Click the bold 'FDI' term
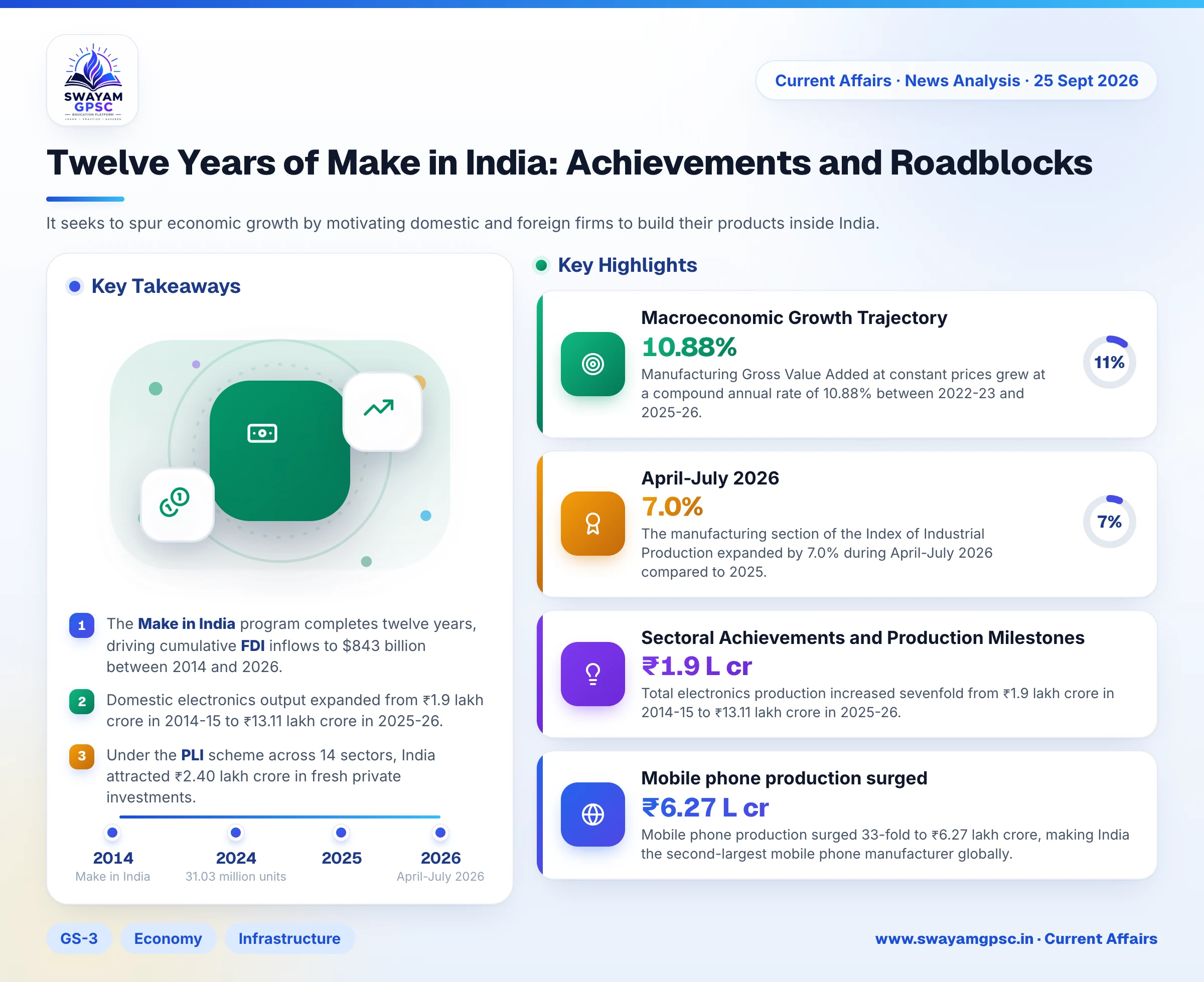 coord(253,645)
